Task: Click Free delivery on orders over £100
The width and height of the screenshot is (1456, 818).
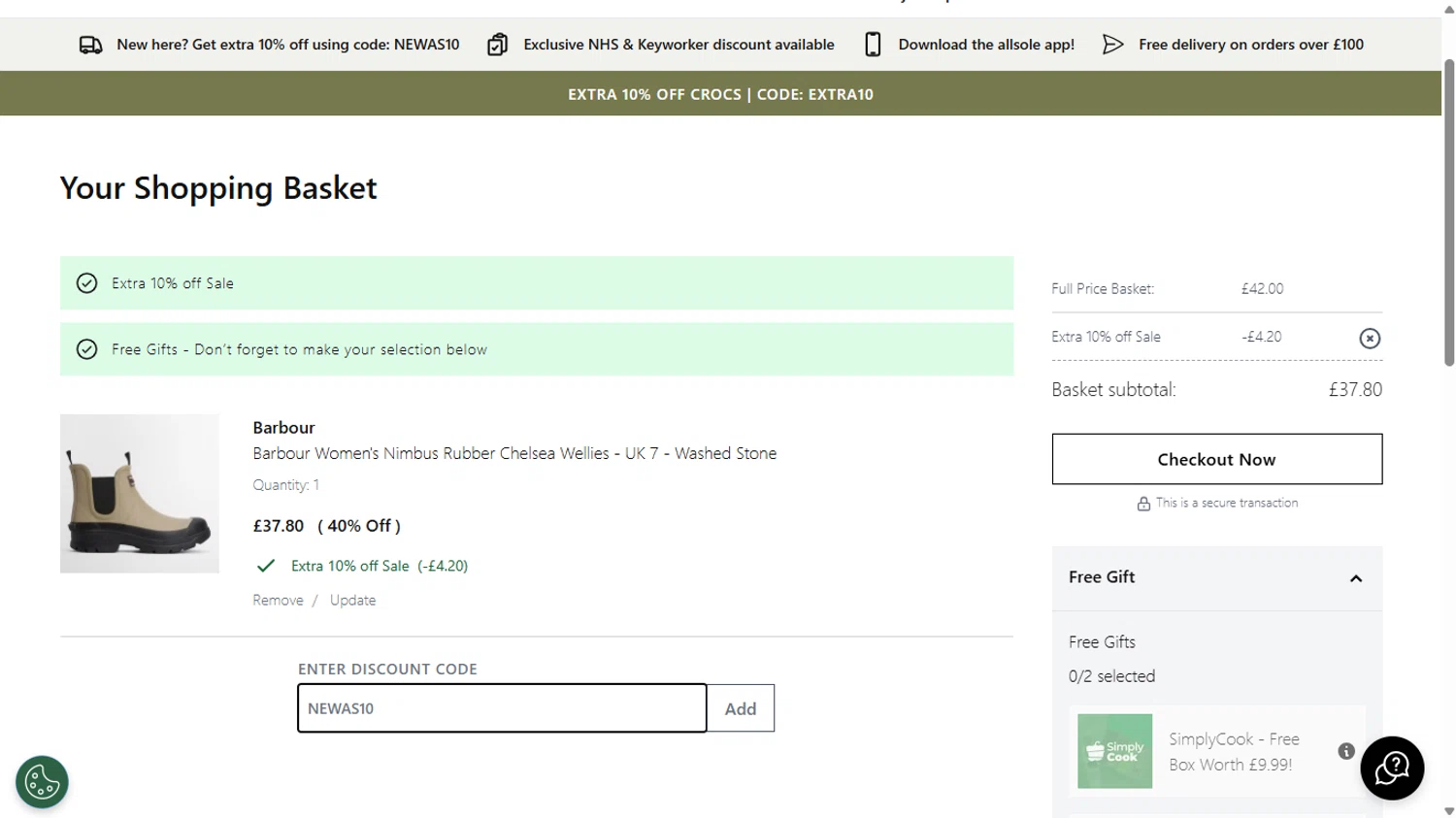Action: [1251, 45]
